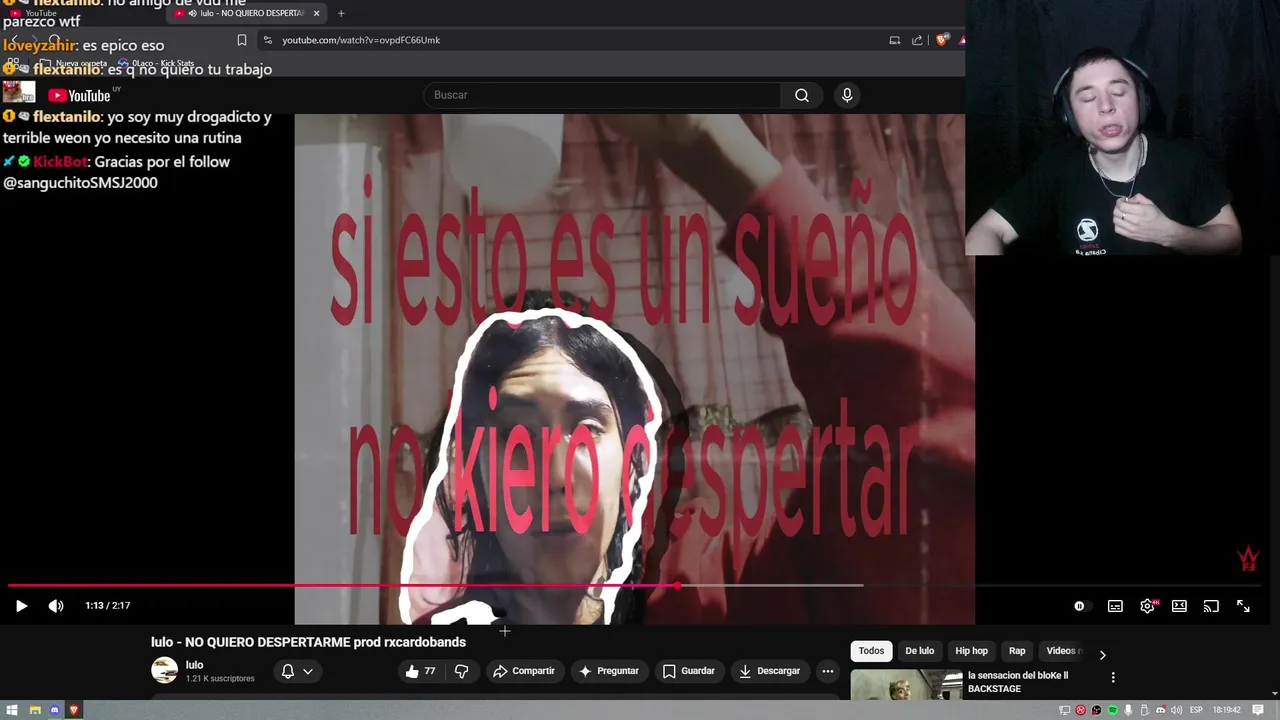Open the player settings gear
This screenshot has width=1280, height=720.
pos(1147,606)
